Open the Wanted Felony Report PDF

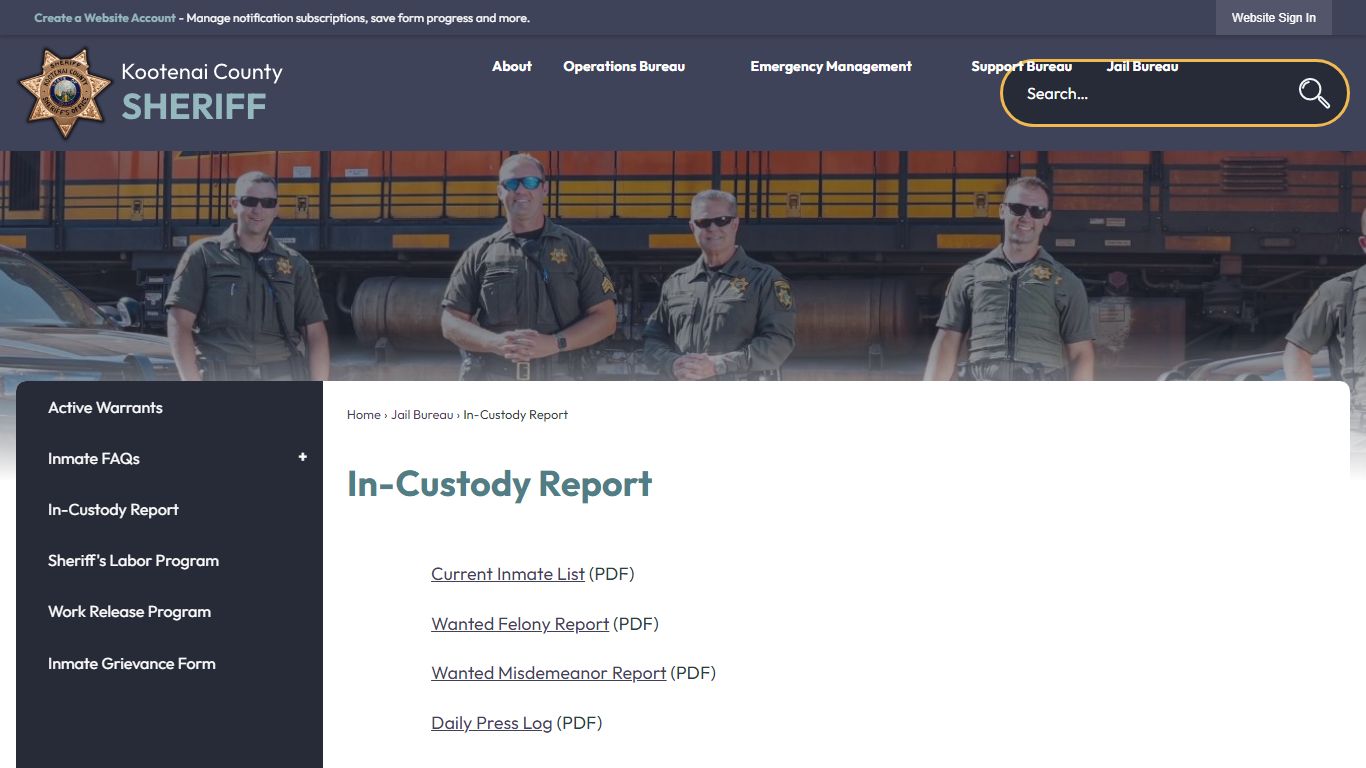pos(519,623)
